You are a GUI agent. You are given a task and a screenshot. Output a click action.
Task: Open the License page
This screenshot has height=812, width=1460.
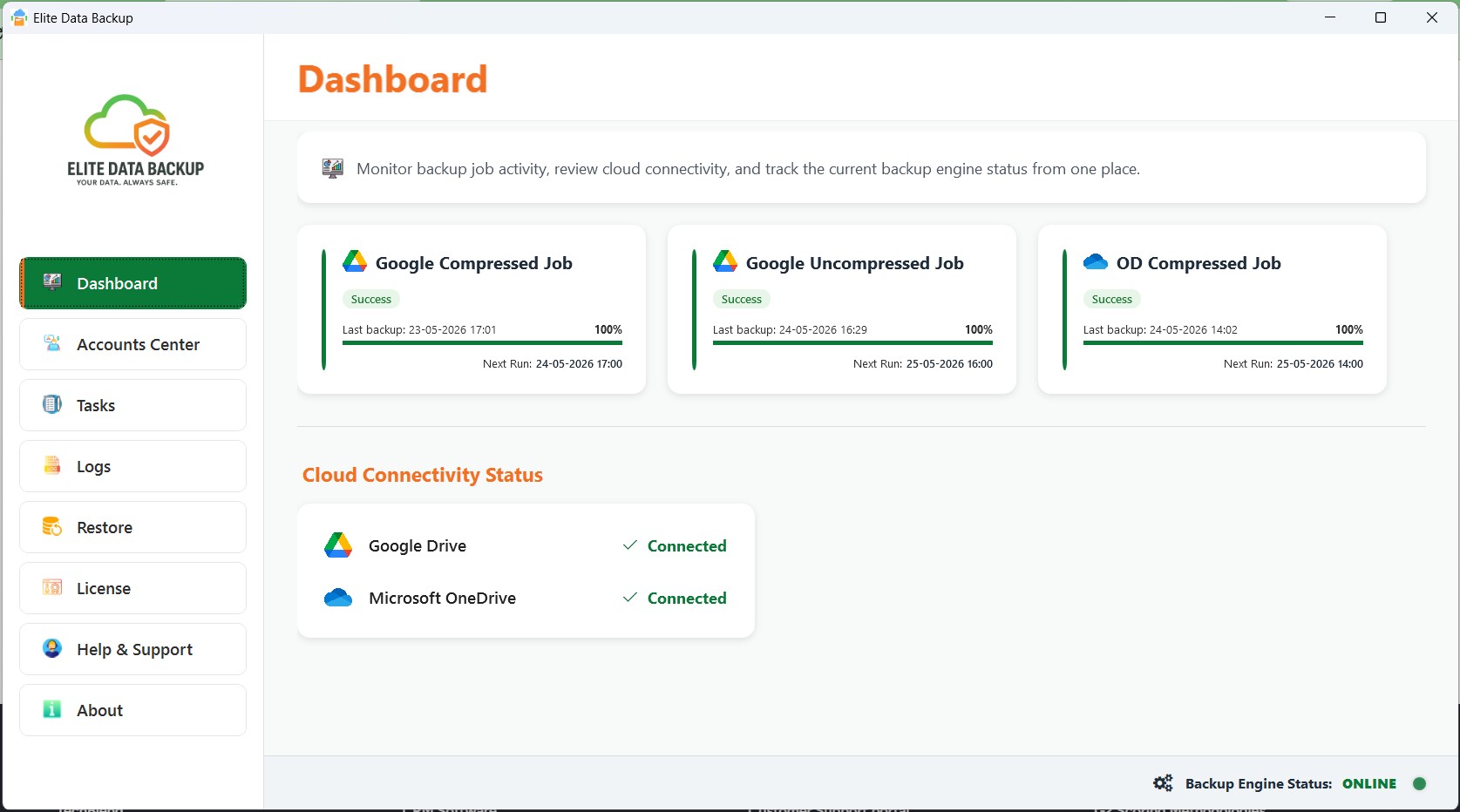tap(132, 588)
